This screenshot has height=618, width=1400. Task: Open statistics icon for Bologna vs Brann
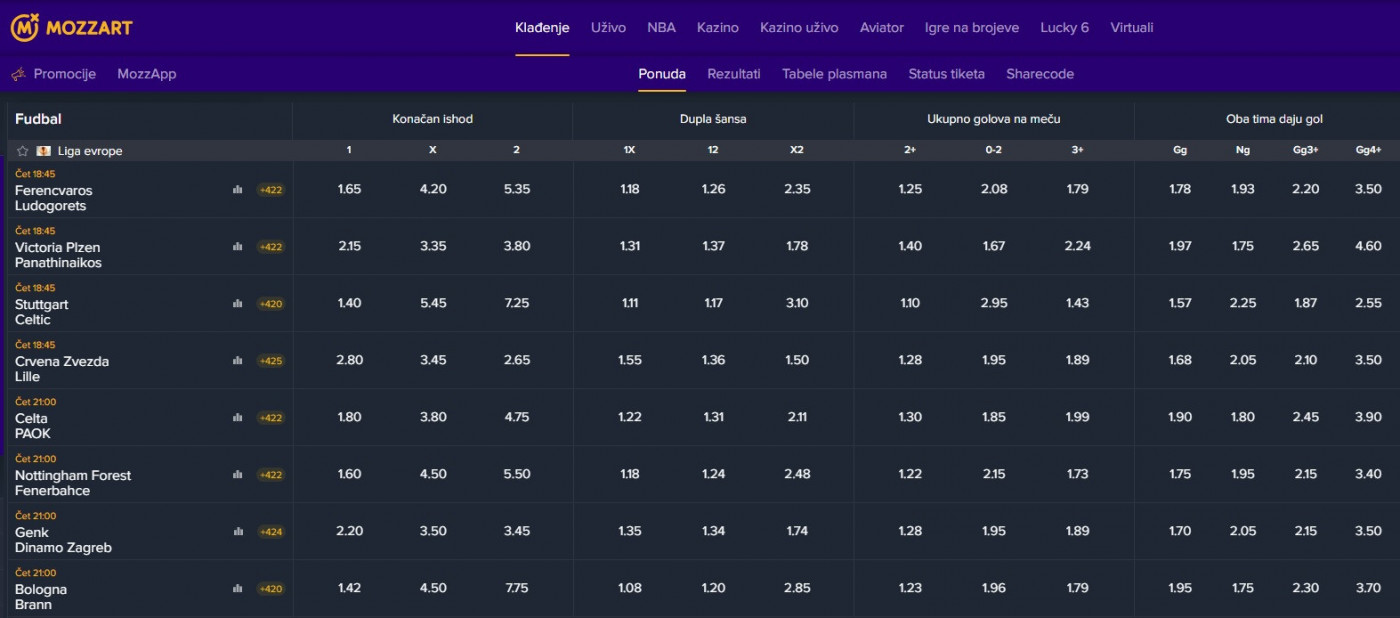click(238, 589)
